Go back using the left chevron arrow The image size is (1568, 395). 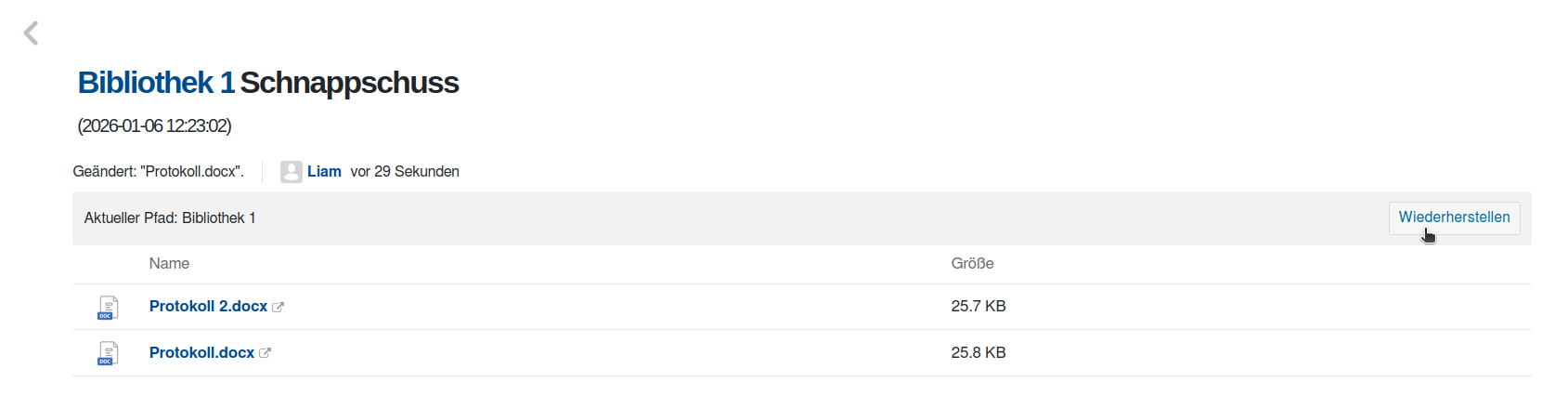[x=31, y=33]
